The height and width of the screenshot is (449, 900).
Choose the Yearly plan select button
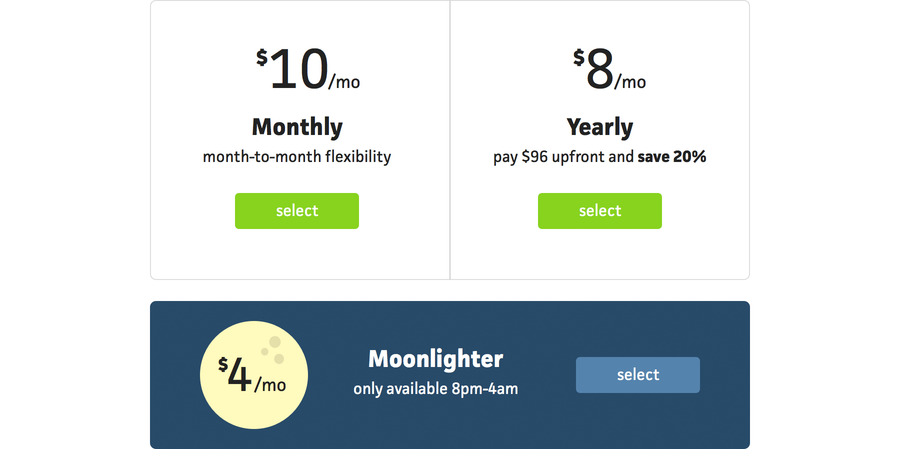coord(600,211)
